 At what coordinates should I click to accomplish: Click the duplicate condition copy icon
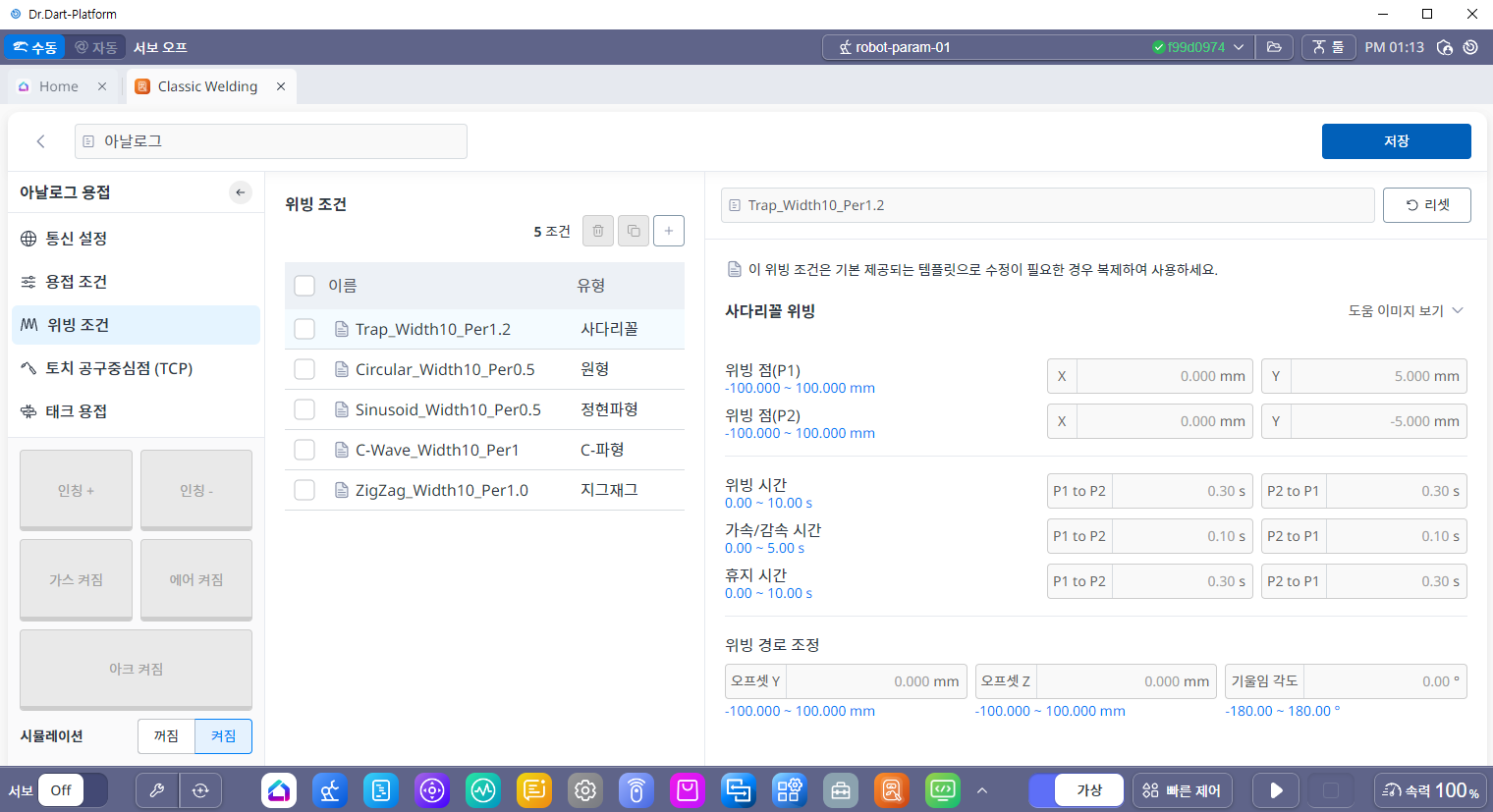coord(634,231)
